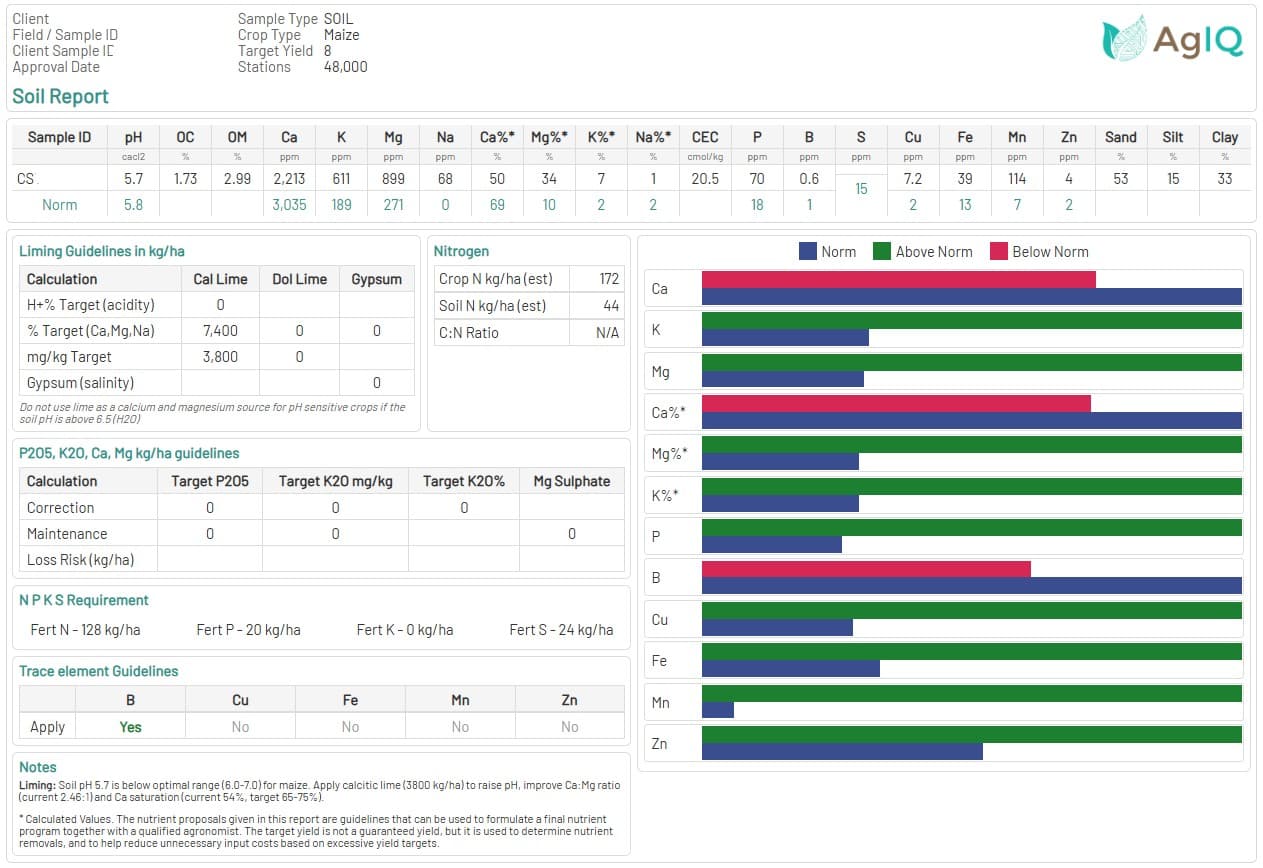Click the Nitrogen panel heading
Viewport: 1263px width, 868px height.
click(x=463, y=251)
